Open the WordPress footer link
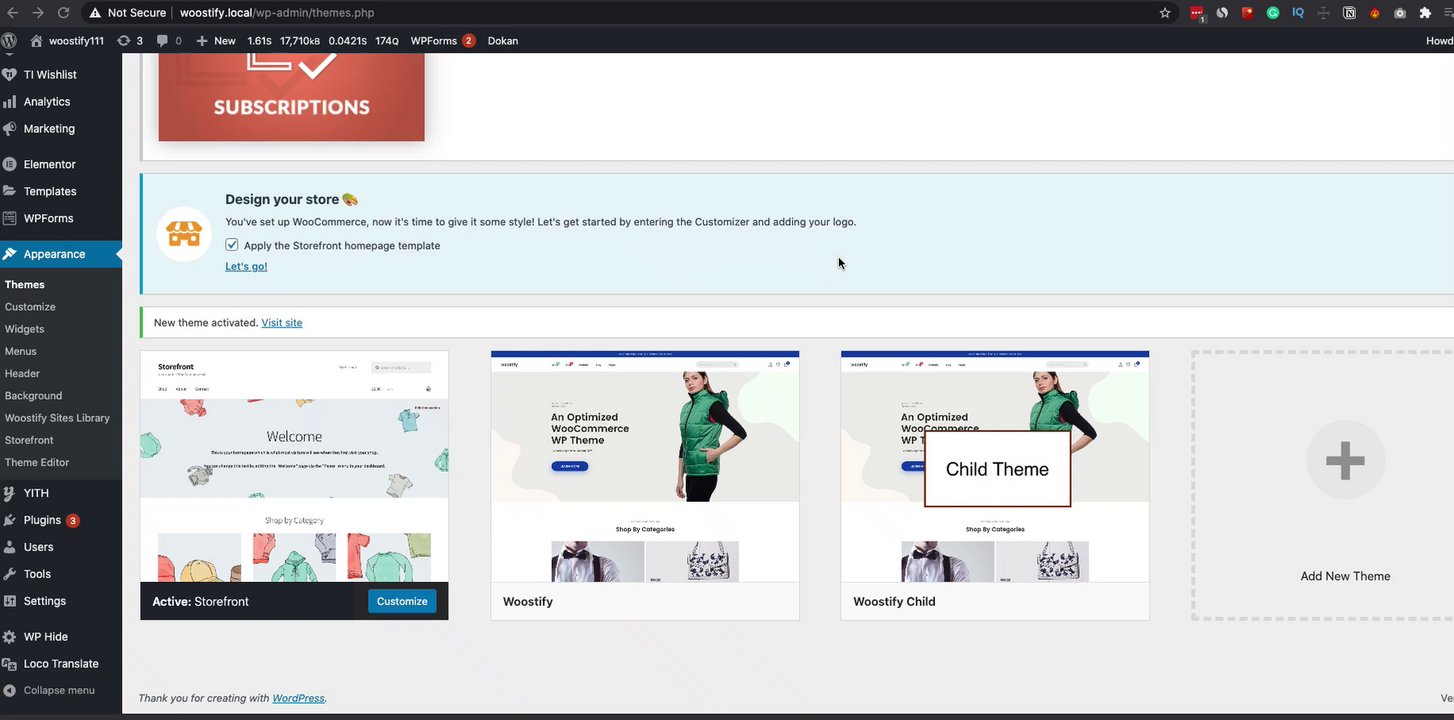Image resolution: width=1454 pixels, height=720 pixels. 298,698
